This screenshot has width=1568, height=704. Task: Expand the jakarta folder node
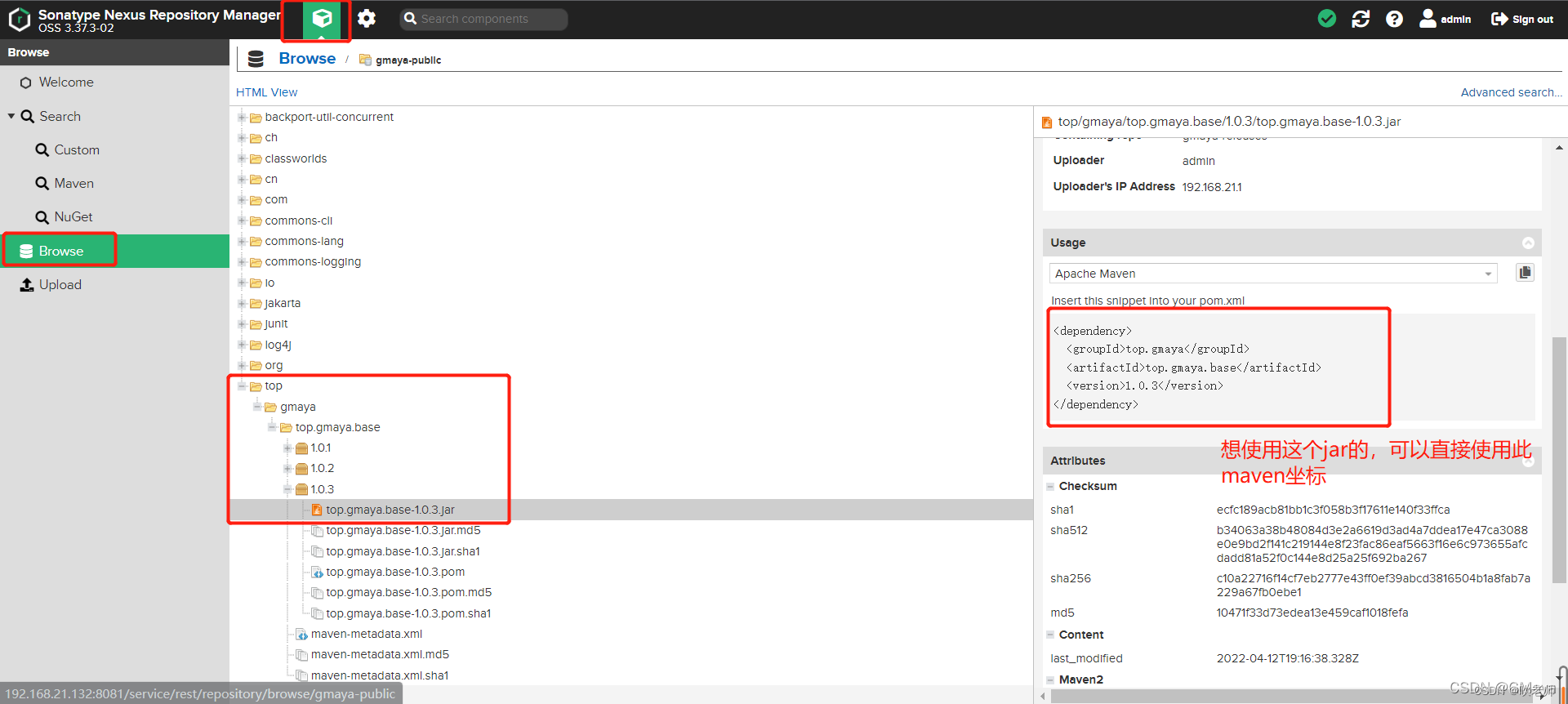242,303
